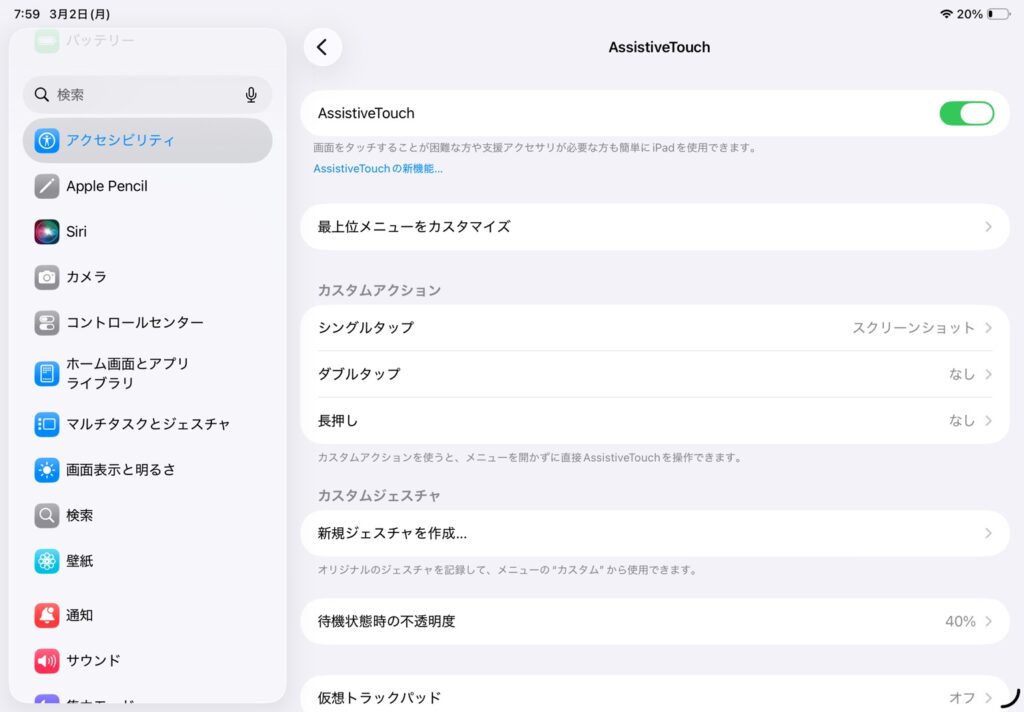
Task: Open Notifications (通知) bell icon
Action: (x=47, y=615)
